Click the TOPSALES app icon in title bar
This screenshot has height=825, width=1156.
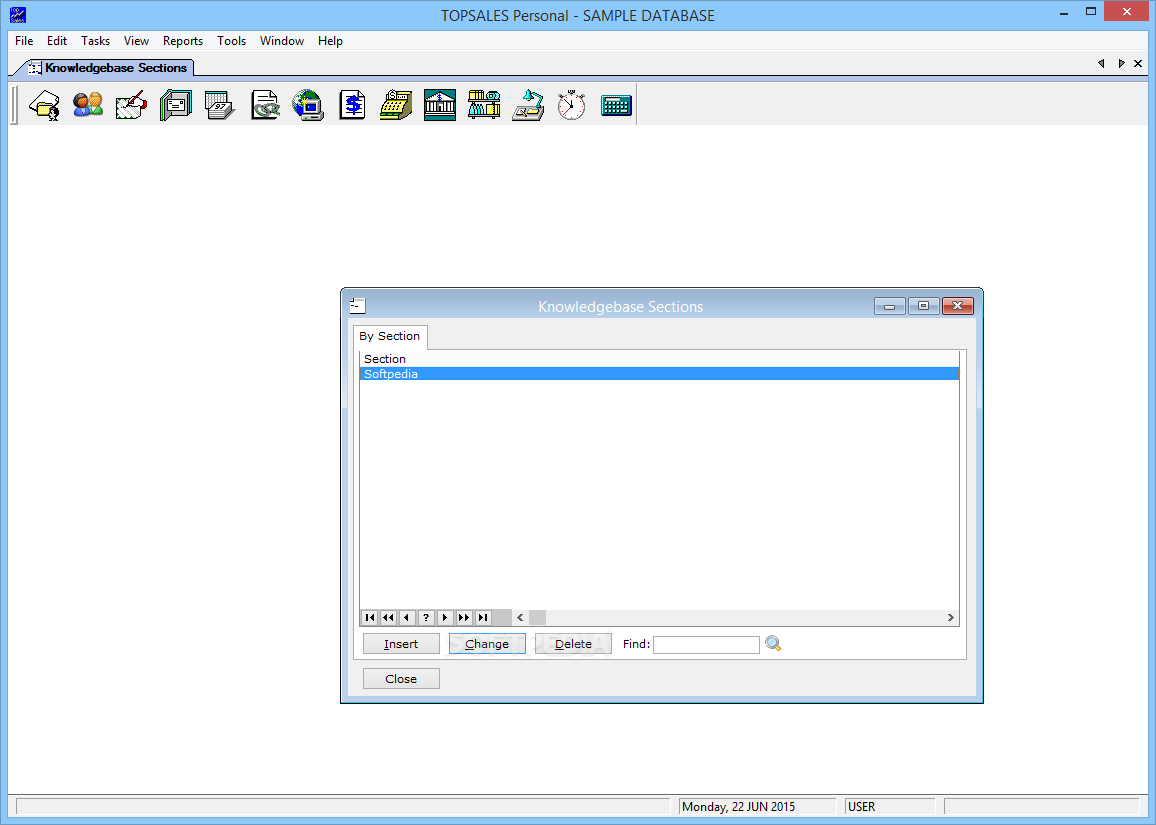18,14
